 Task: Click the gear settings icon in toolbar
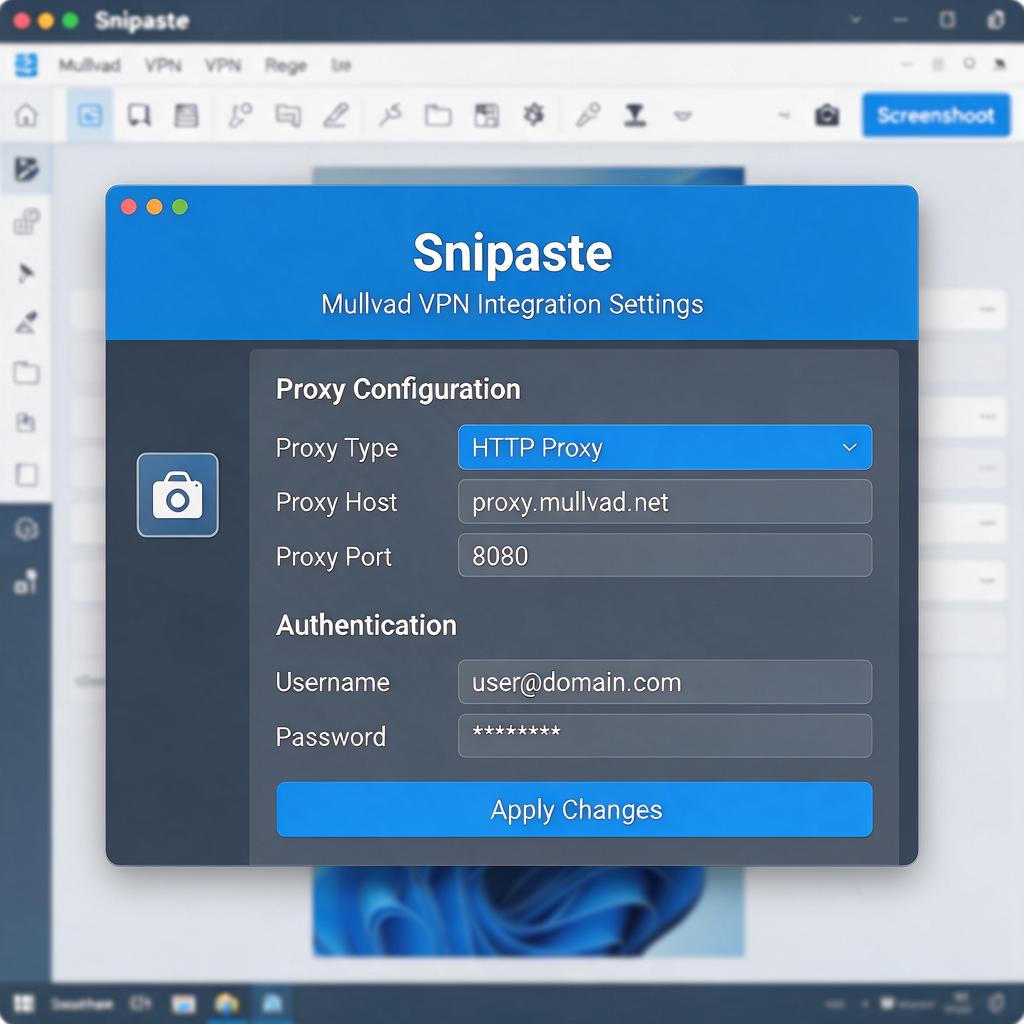tap(534, 116)
